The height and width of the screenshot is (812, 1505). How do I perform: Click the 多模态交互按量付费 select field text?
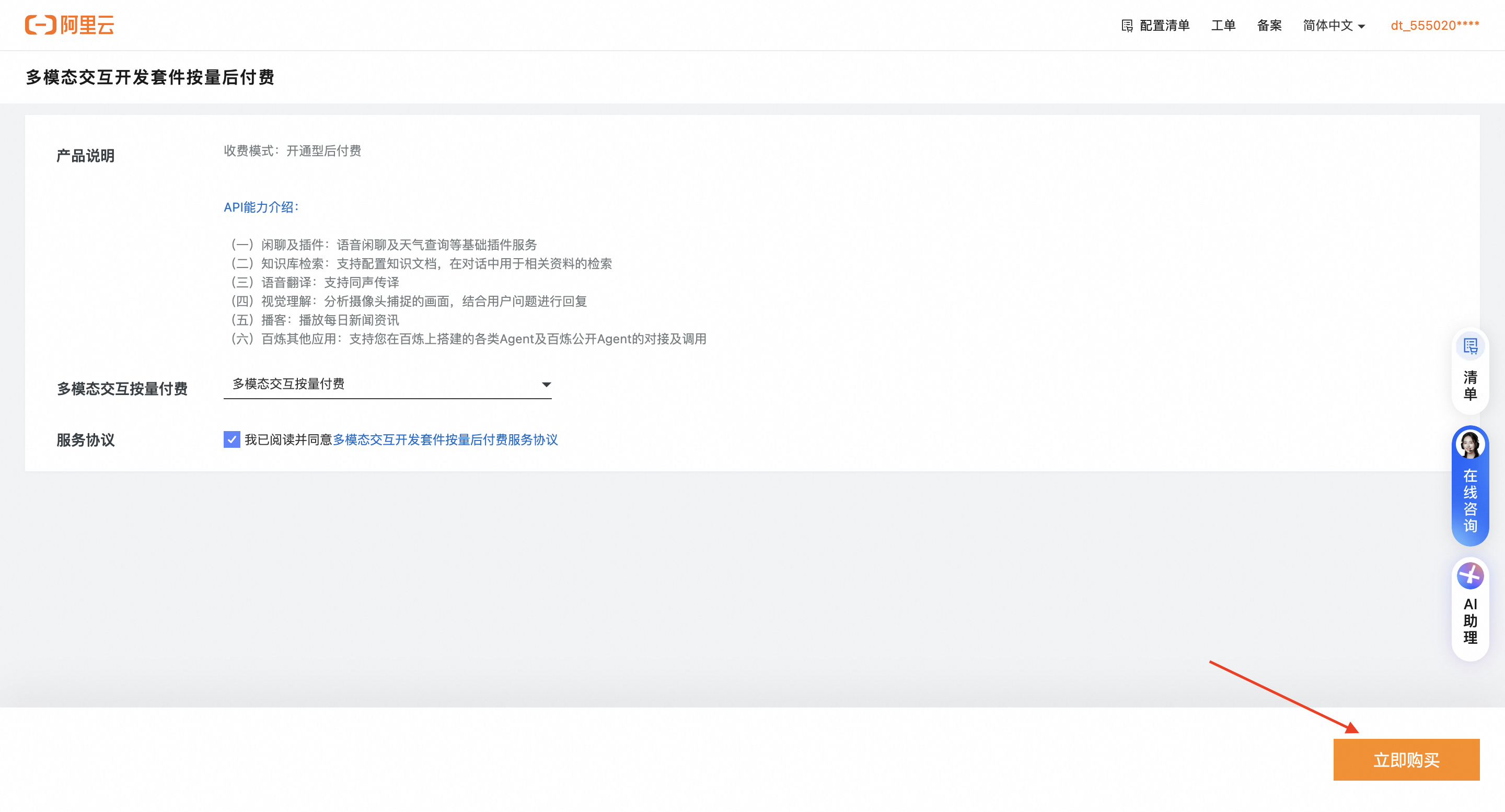pos(288,384)
